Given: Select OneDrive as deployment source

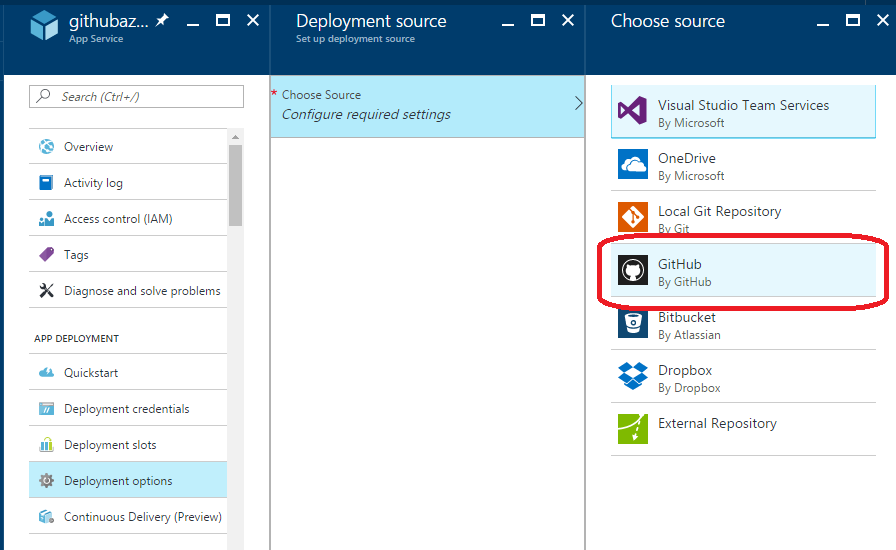Looking at the screenshot, I should click(743, 165).
